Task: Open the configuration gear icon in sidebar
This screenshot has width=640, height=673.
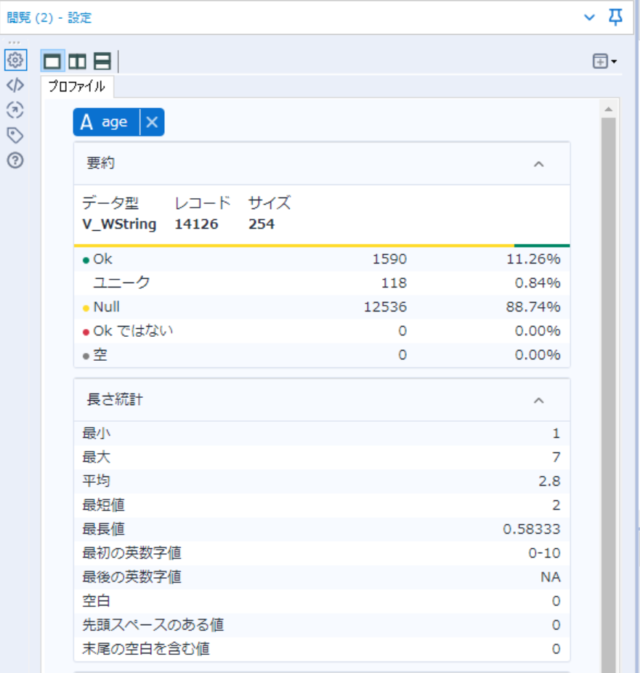Action: 15,60
